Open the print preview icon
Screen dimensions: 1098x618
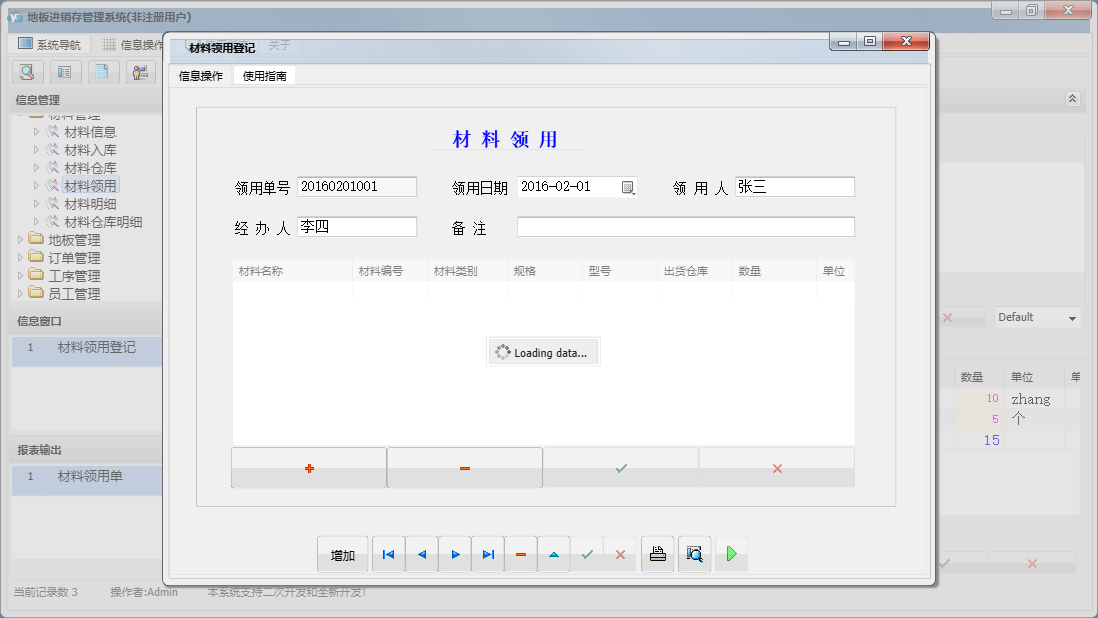point(694,553)
